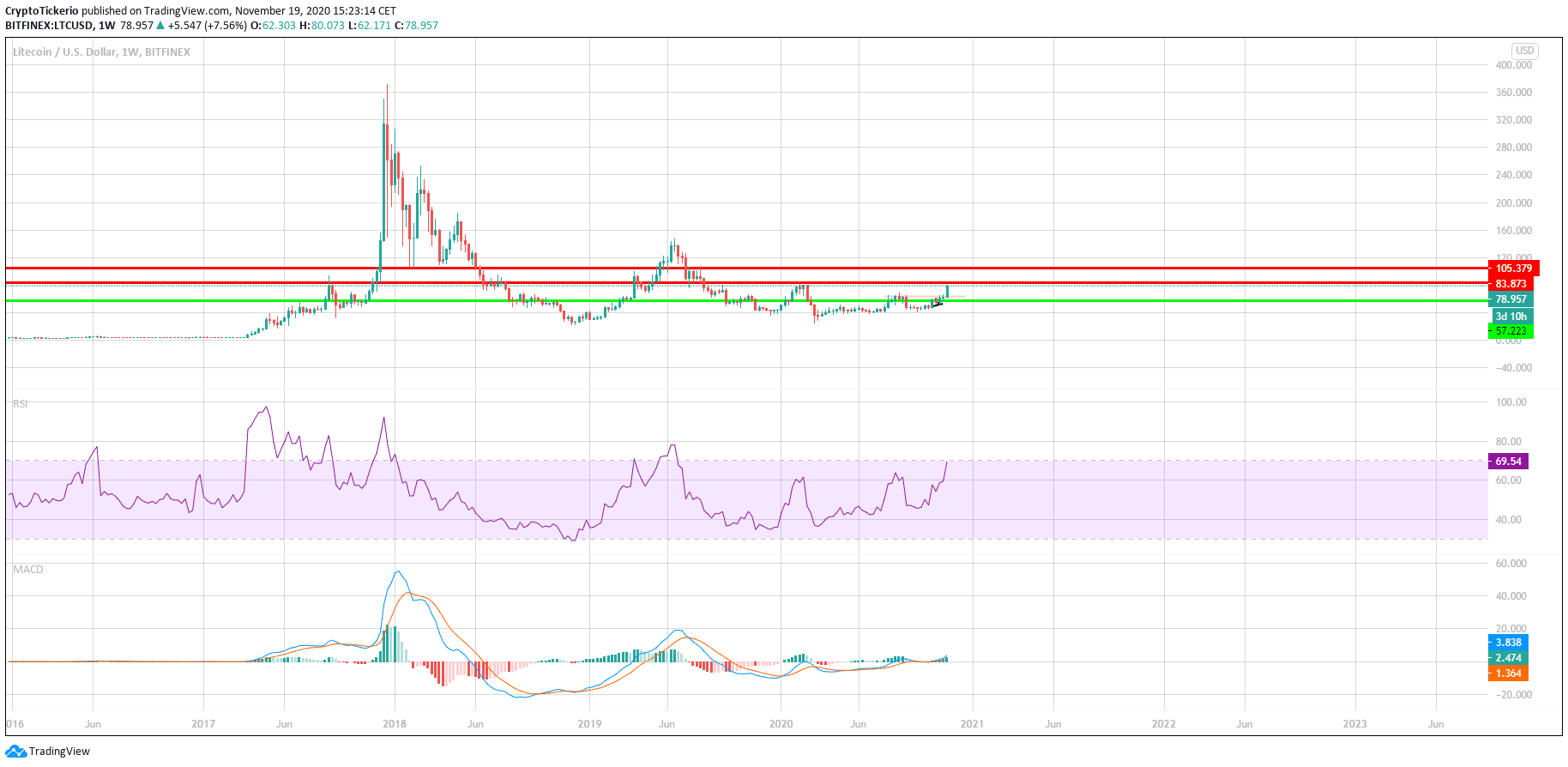The image size is (1568, 767).
Task: Select the red 105.379 price label
Action: pos(1513,269)
